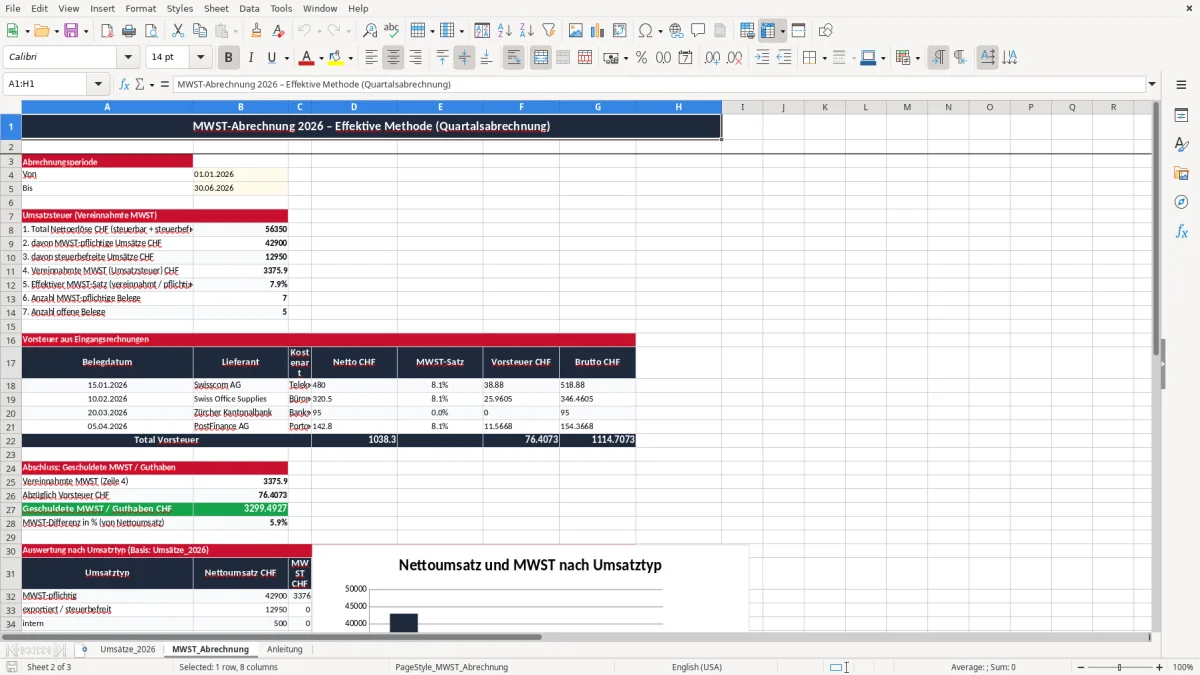Open font color dropdown arrow
Viewport: 1200px width, 675px height.
click(x=321, y=58)
